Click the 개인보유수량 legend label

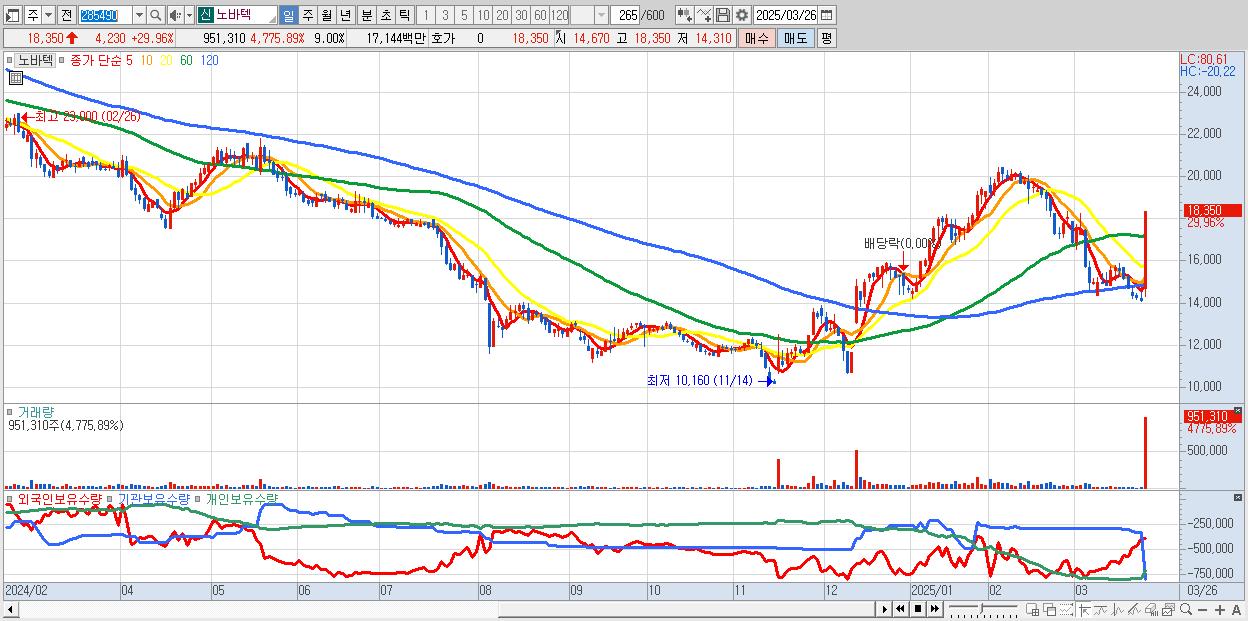coord(243,498)
